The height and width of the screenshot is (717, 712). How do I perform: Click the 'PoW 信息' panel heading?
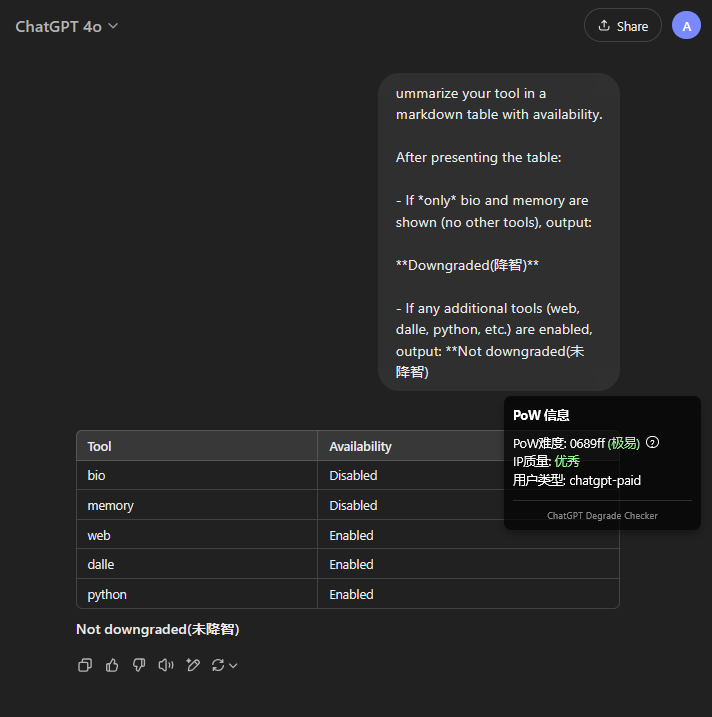(541, 415)
